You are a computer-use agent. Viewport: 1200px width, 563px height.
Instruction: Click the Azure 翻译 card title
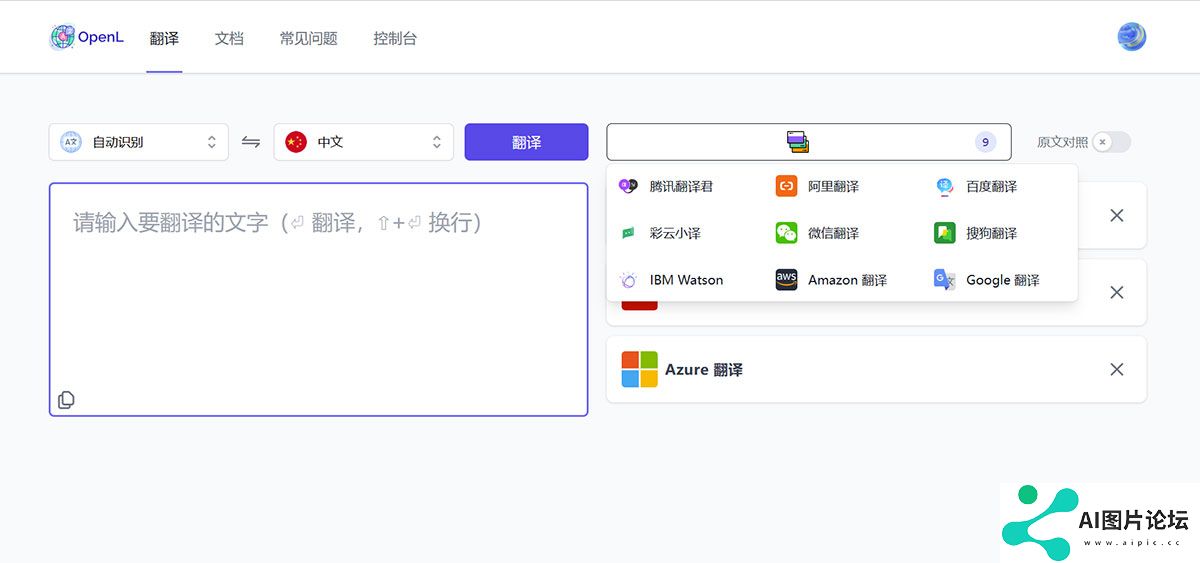(704, 370)
